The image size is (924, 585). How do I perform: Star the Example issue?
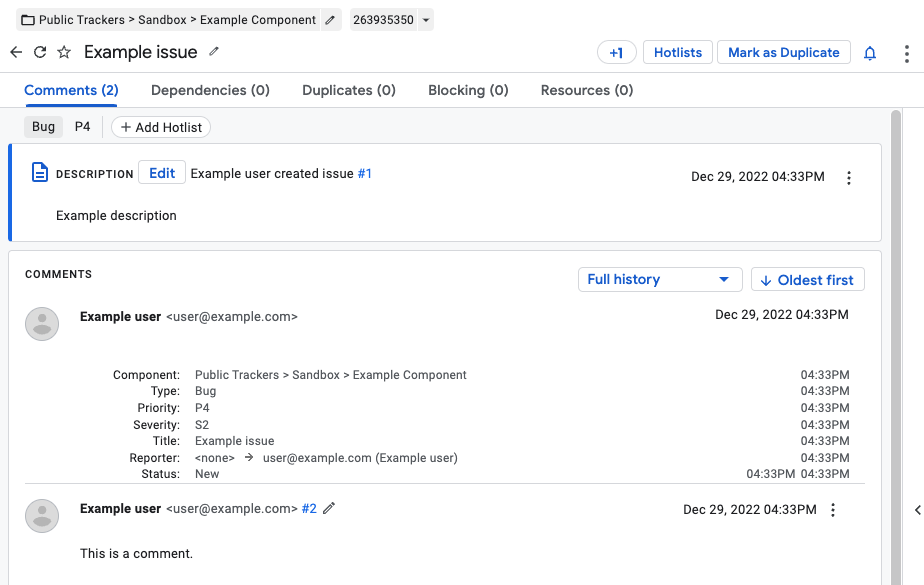click(x=64, y=53)
